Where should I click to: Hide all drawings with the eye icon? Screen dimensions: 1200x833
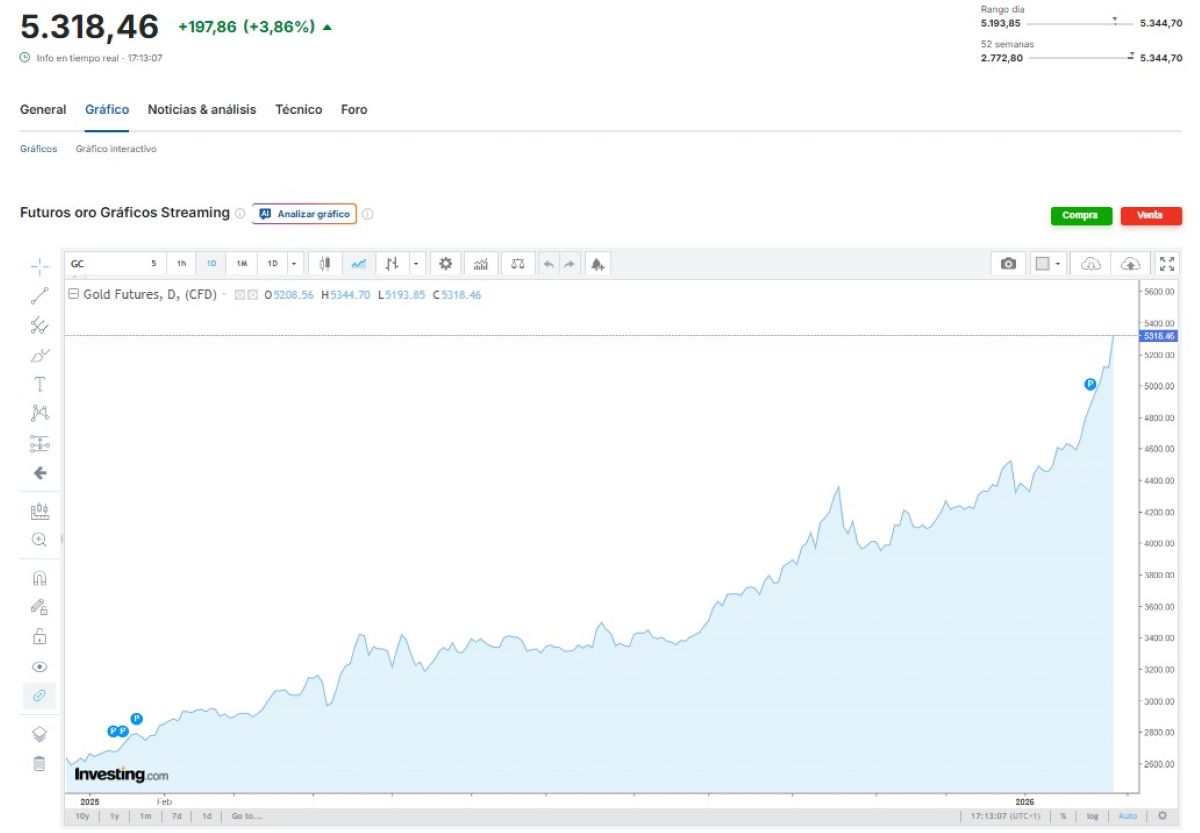(40, 667)
